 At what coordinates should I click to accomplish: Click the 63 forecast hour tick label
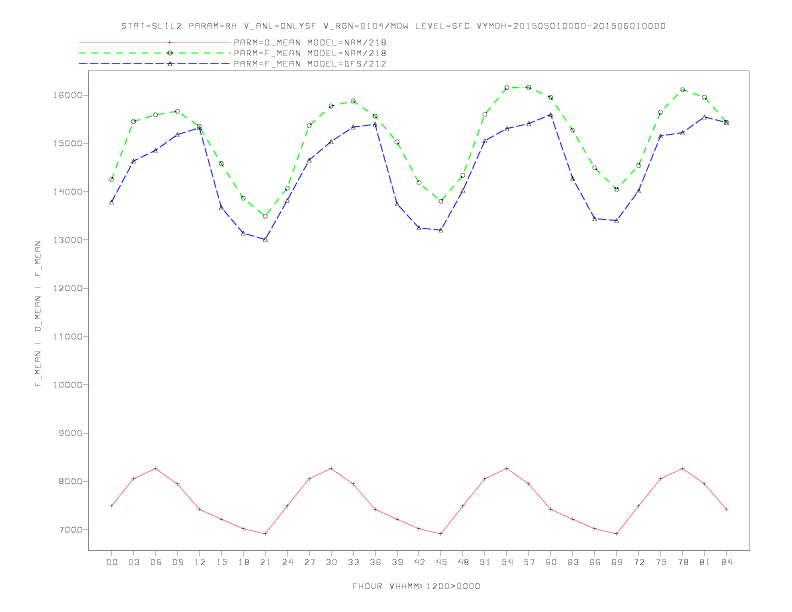coord(573,562)
